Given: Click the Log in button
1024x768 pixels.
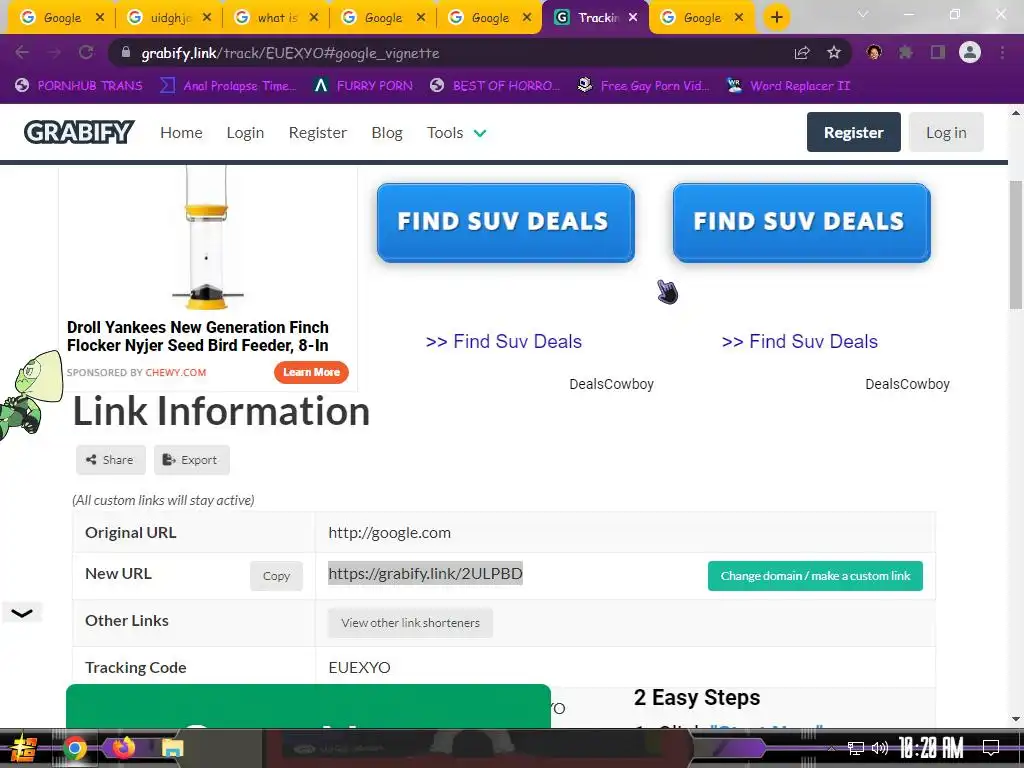Looking at the screenshot, I should point(946,132).
